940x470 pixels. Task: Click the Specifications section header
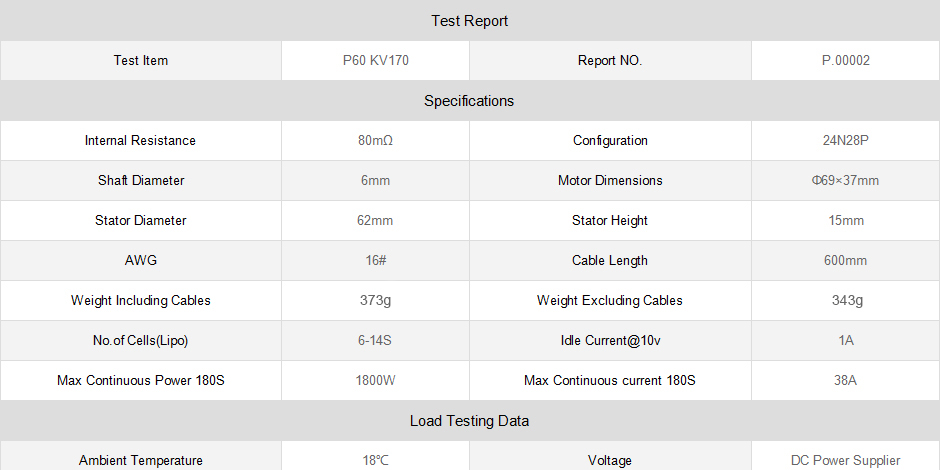[x=469, y=101]
